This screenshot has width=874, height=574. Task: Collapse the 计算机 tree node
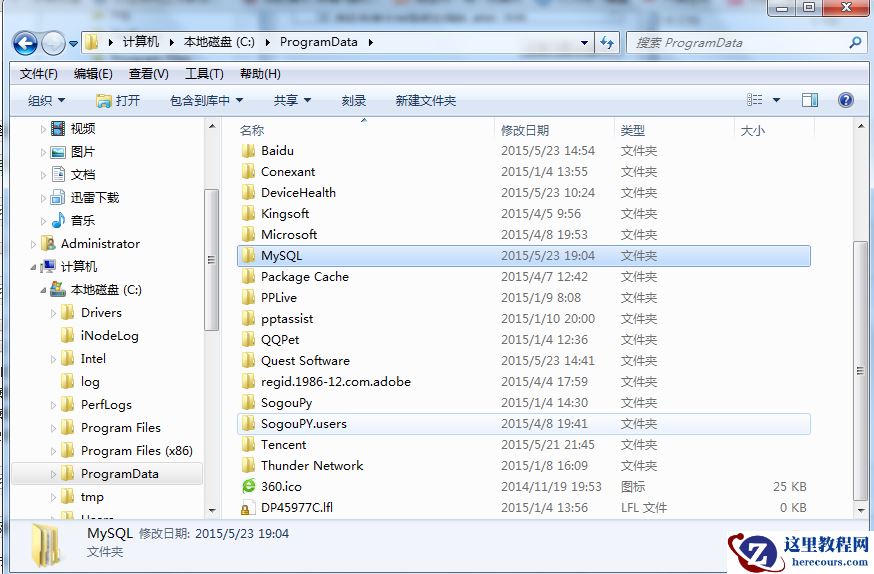[x=33, y=267]
